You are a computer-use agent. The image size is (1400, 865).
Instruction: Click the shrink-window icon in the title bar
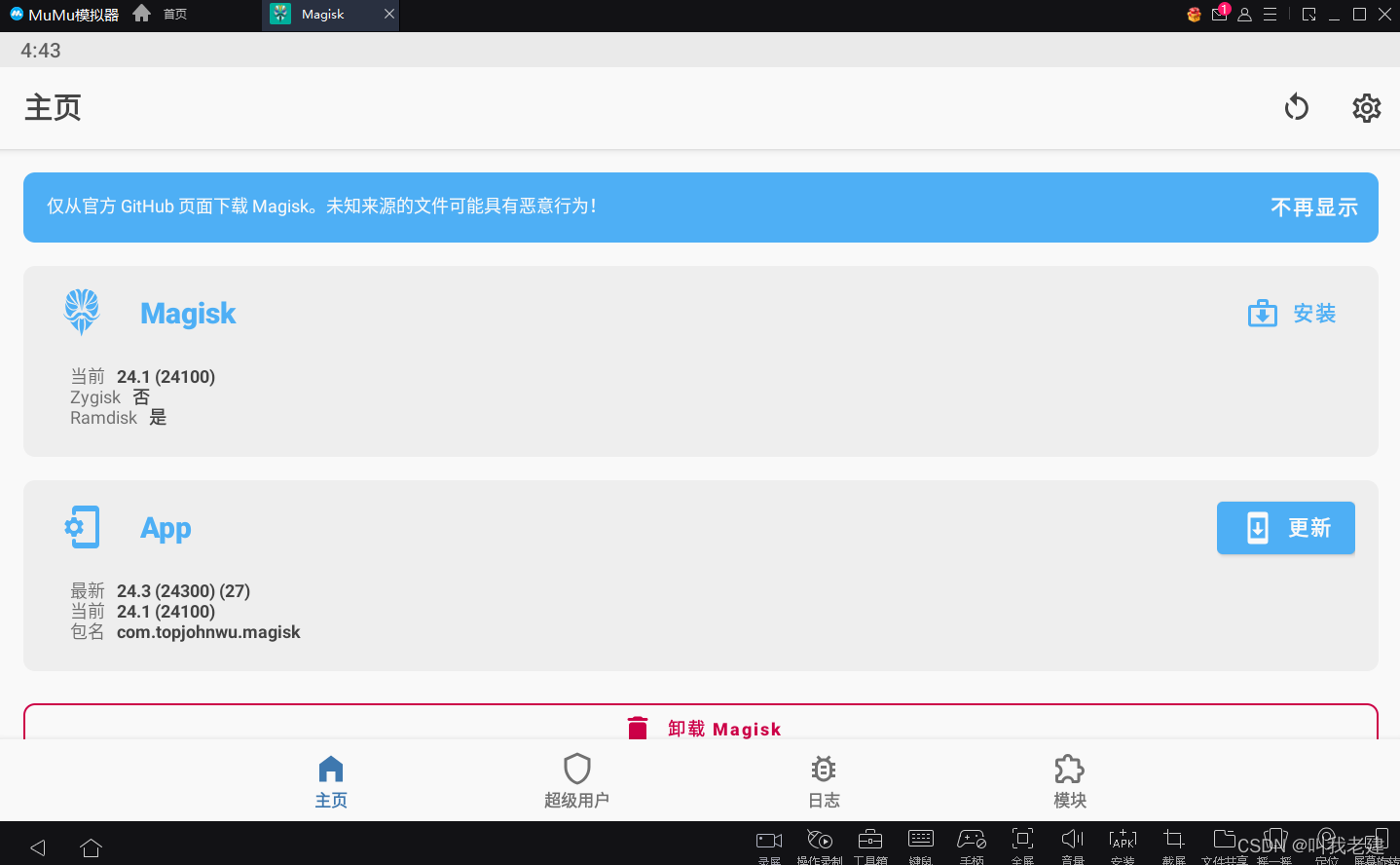[1309, 15]
